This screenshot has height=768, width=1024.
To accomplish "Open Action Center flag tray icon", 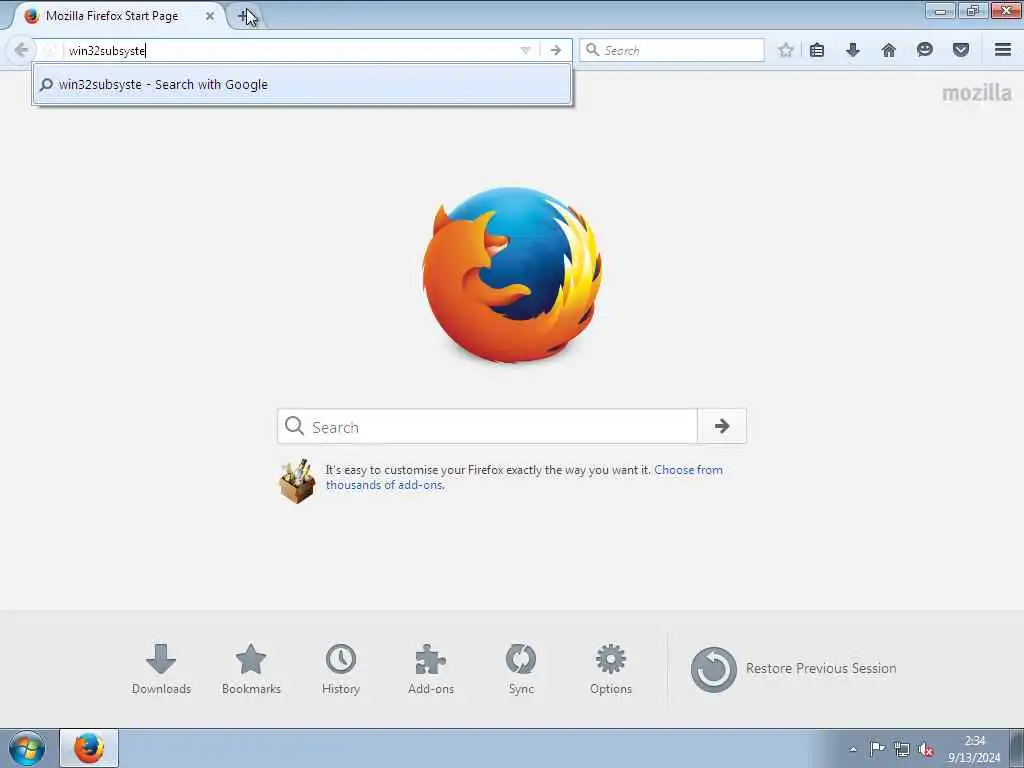I will (877, 749).
